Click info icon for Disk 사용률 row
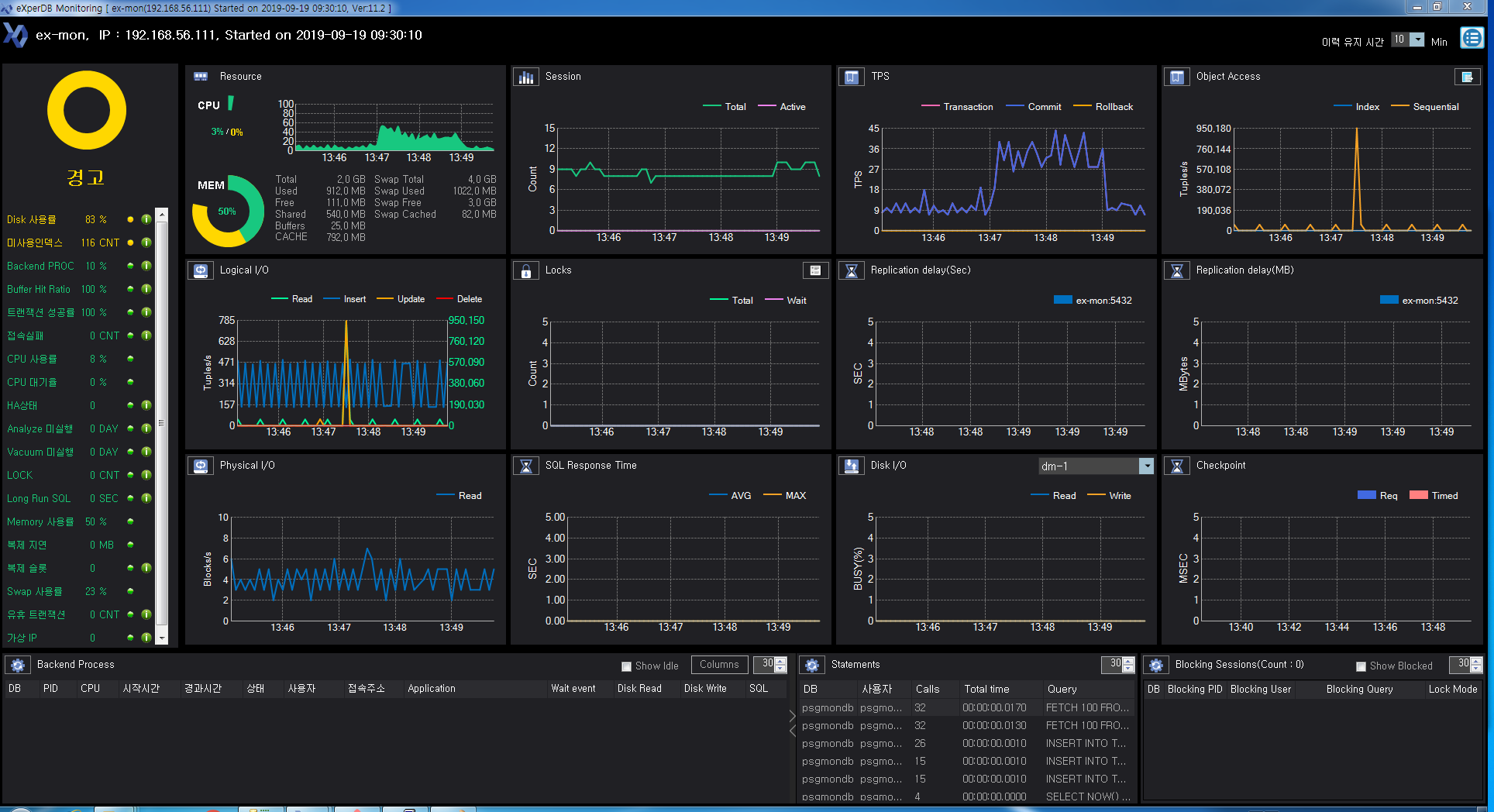Image resolution: width=1494 pixels, height=812 pixels. click(146, 219)
